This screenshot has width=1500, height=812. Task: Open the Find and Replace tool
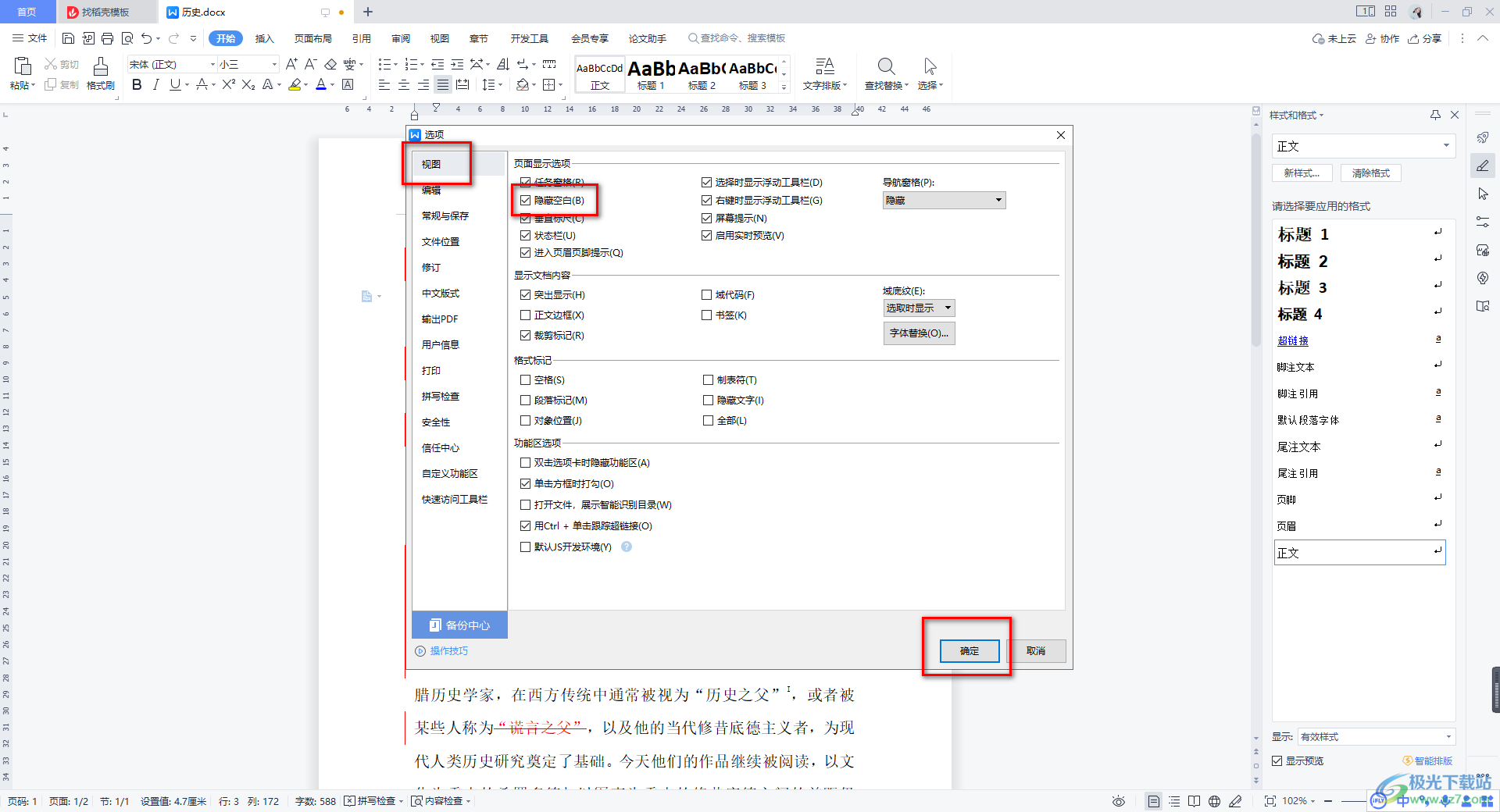coord(886,73)
